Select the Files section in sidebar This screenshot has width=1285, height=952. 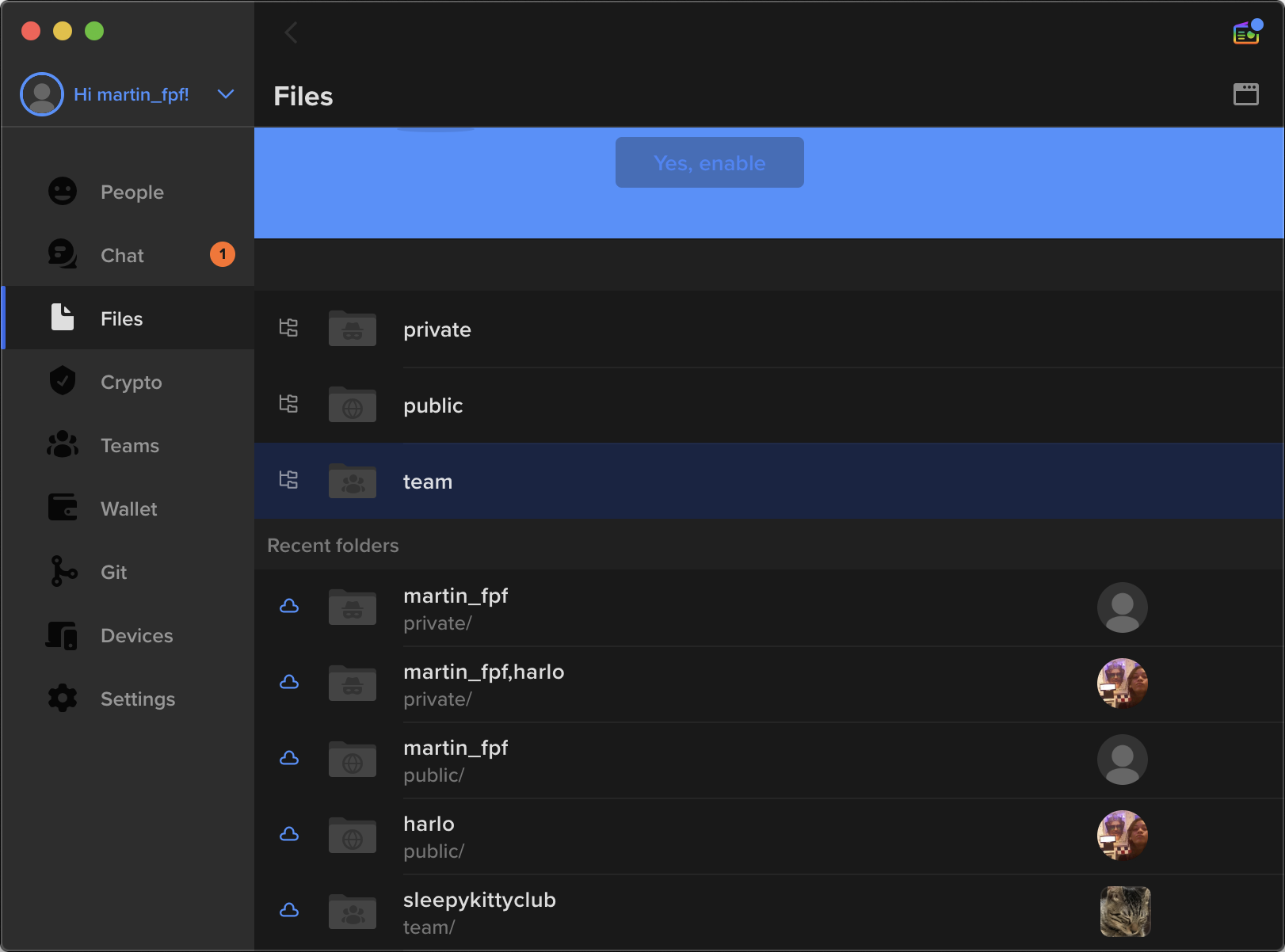128,318
